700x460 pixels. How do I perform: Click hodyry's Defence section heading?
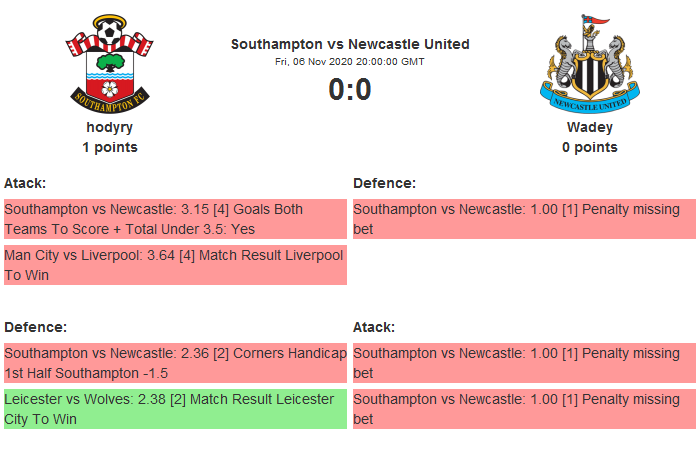(35, 327)
